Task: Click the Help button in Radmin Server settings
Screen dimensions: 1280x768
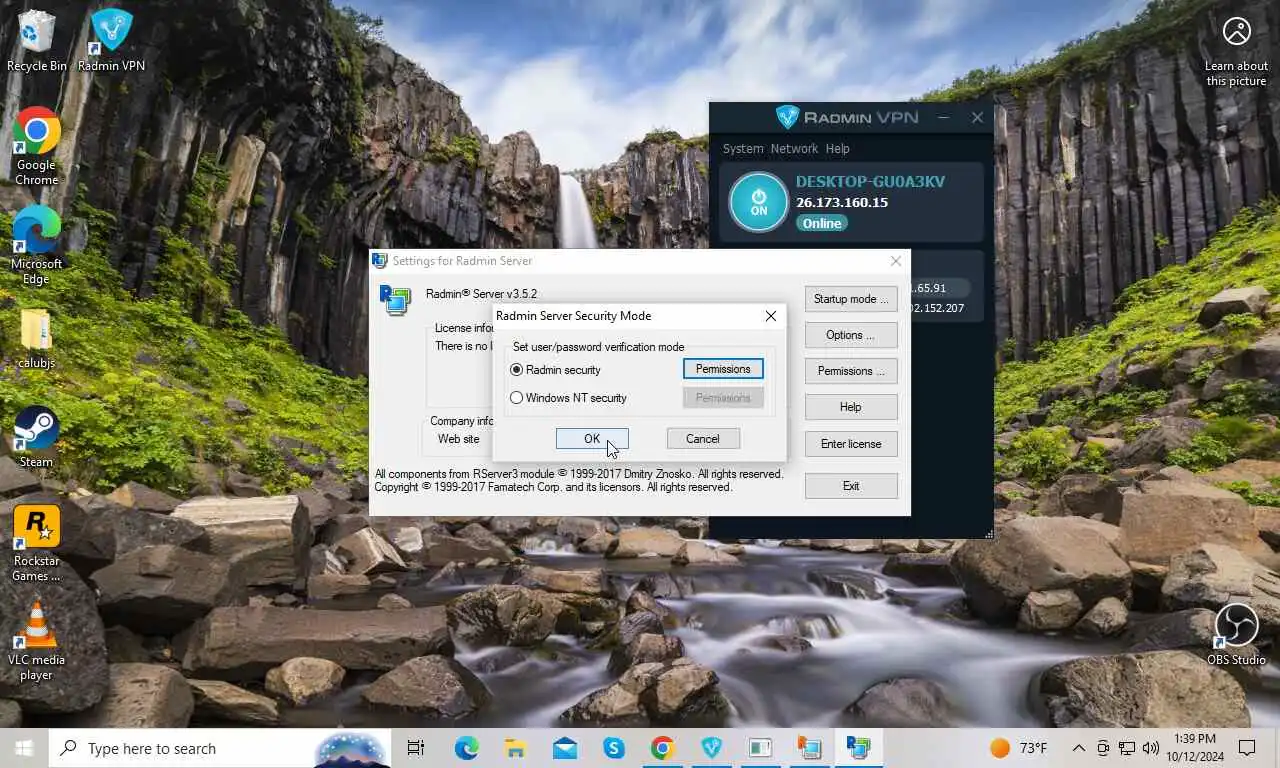Action: pyautogui.click(x=851, y=407)
